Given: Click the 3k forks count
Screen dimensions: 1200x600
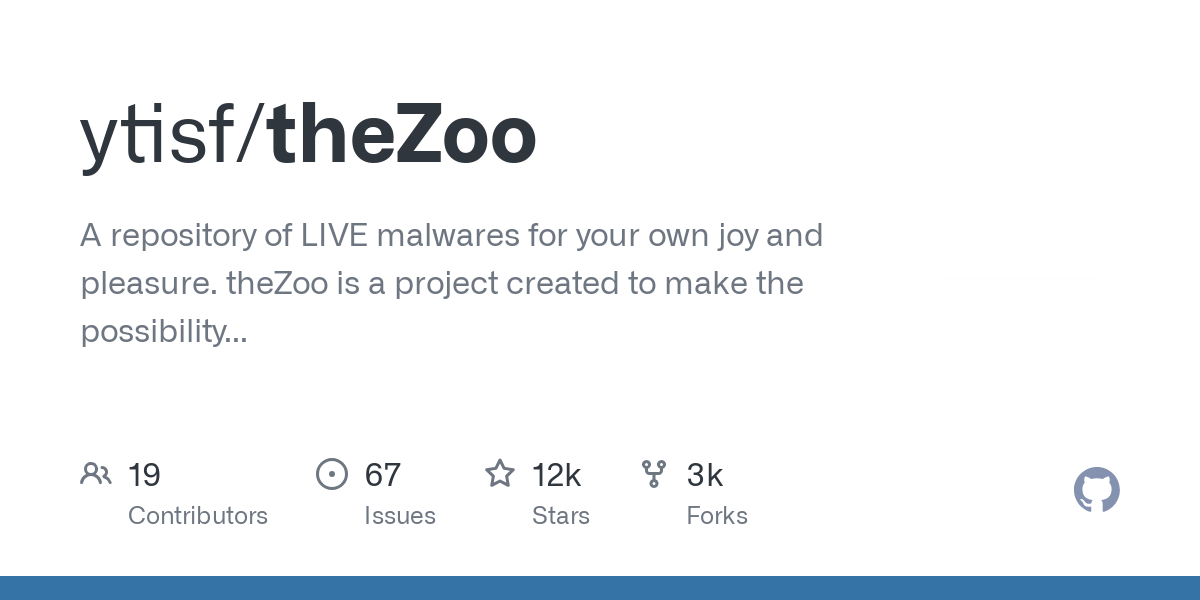Looking at the screenshot, I should (705, 475).
